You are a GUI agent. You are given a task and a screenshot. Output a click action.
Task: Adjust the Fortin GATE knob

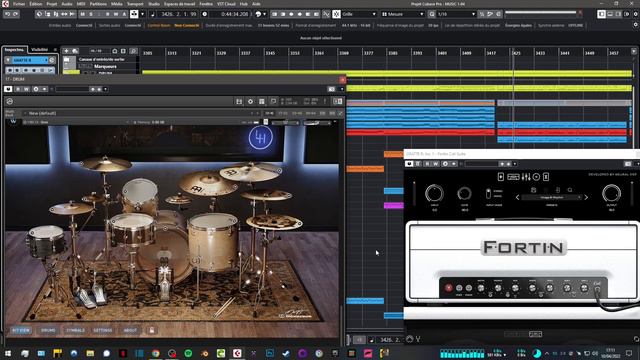(x=464, y=193)
